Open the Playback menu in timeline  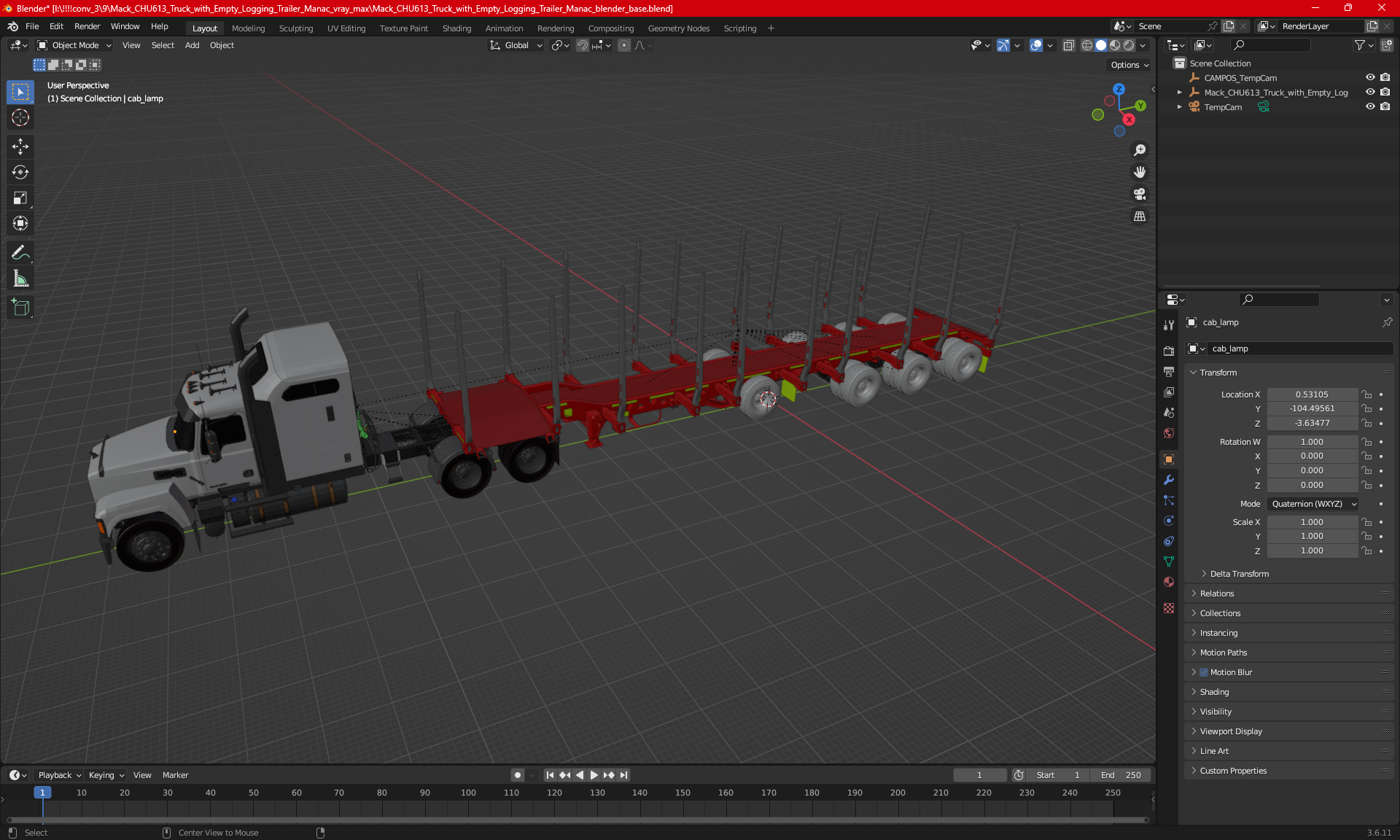tap(59, 775)
